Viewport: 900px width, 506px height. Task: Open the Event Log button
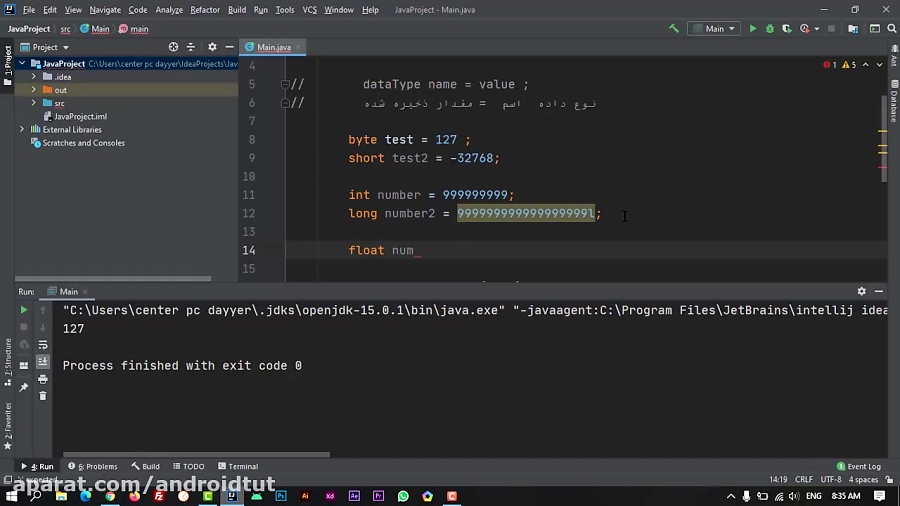point(858,466)
